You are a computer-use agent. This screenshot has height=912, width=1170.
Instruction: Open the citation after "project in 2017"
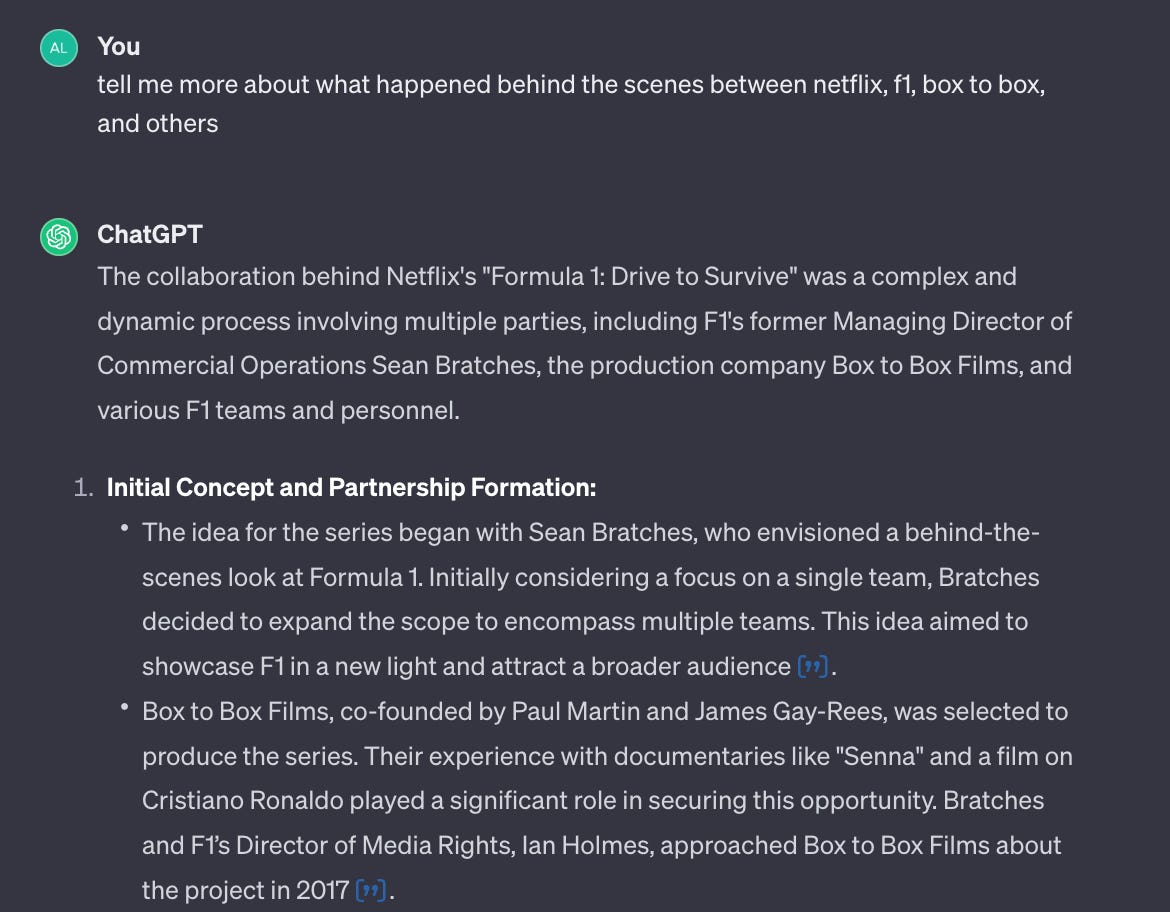(371, 890)
